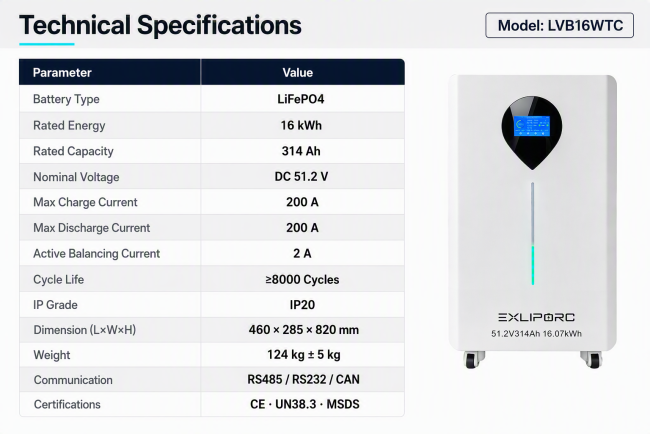The height and width of the screenshot is (434, 650).
Task: Click the IP20 grade value
Action: (302, 305)
